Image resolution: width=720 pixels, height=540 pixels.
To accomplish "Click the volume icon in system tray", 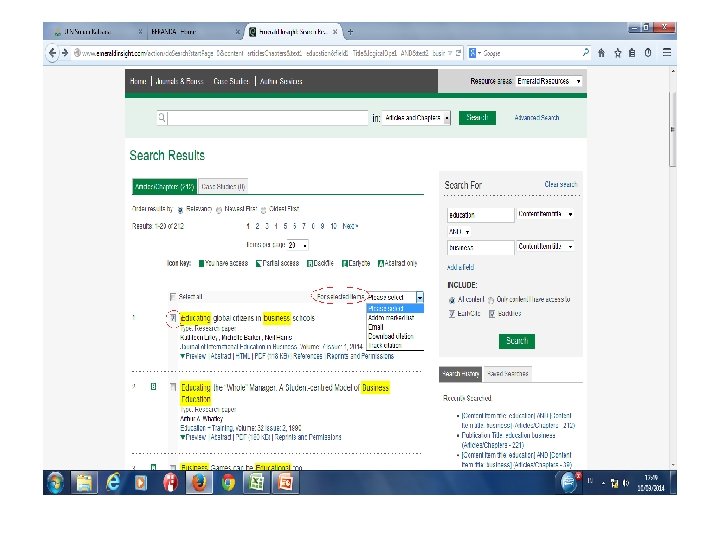I will 626,483.
